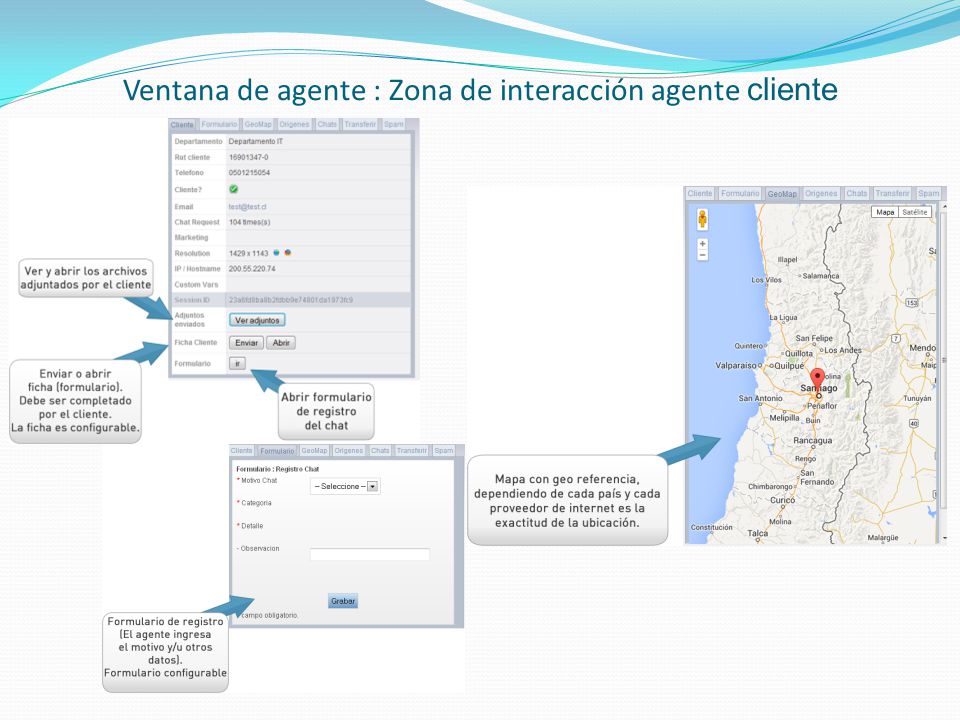The image size is (960, 720).
Task: Zoom in with the map plus button
Action: tap(702, 244)
